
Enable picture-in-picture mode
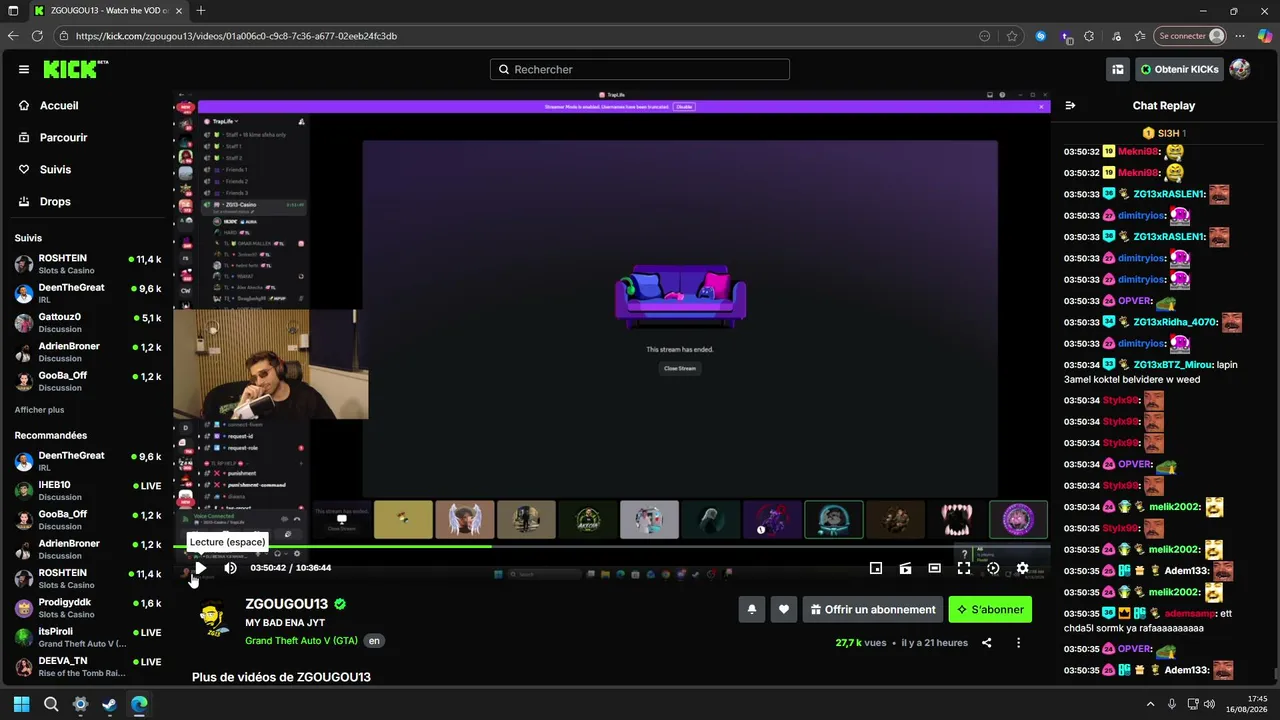point(876,568)
